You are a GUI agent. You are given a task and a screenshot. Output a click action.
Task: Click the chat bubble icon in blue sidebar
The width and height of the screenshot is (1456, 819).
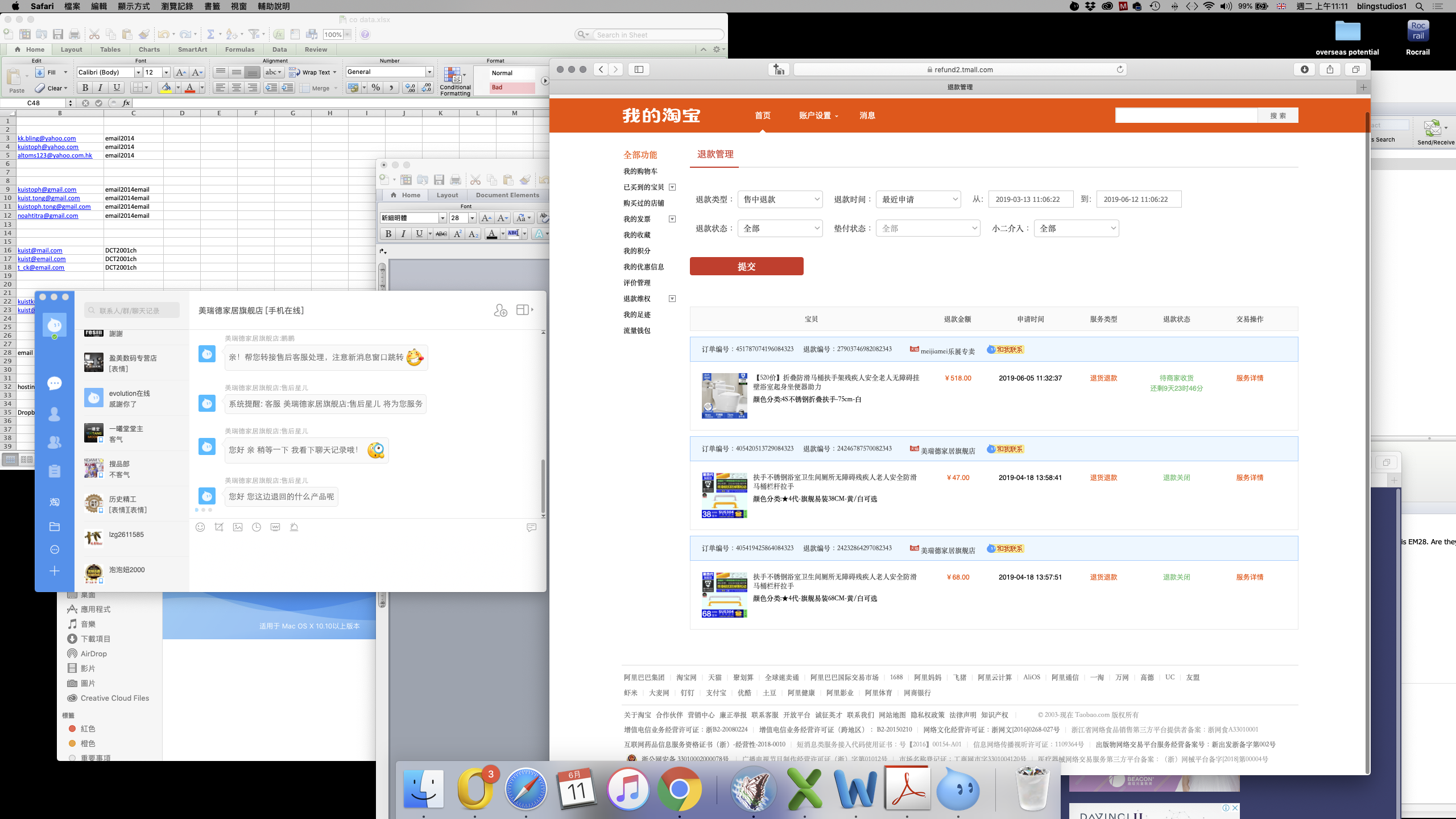tap(55, 383)
